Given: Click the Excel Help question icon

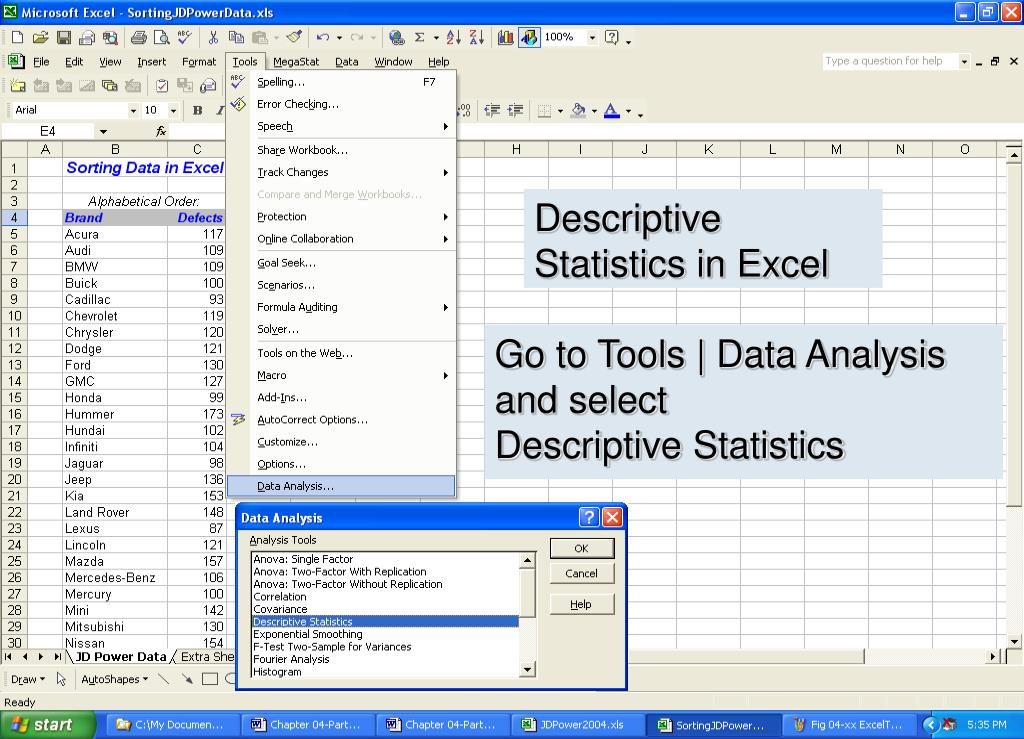Looking at the screenshot, I should coord(612,37).
